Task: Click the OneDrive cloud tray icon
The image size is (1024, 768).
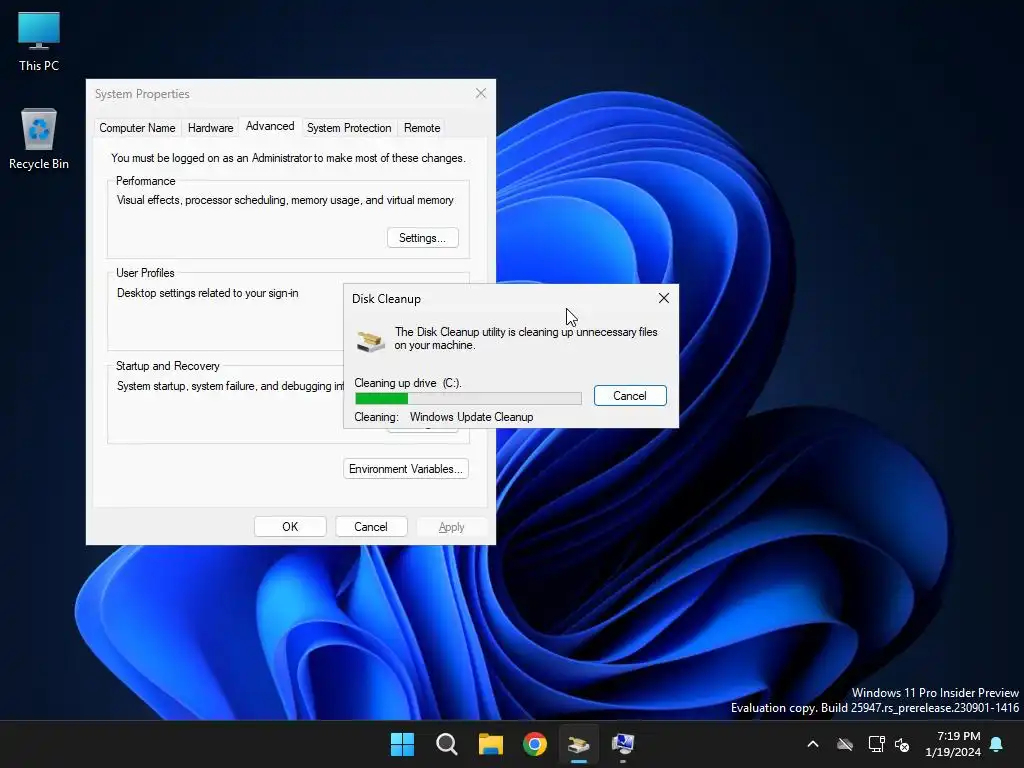Action: [x=845, y=744]
